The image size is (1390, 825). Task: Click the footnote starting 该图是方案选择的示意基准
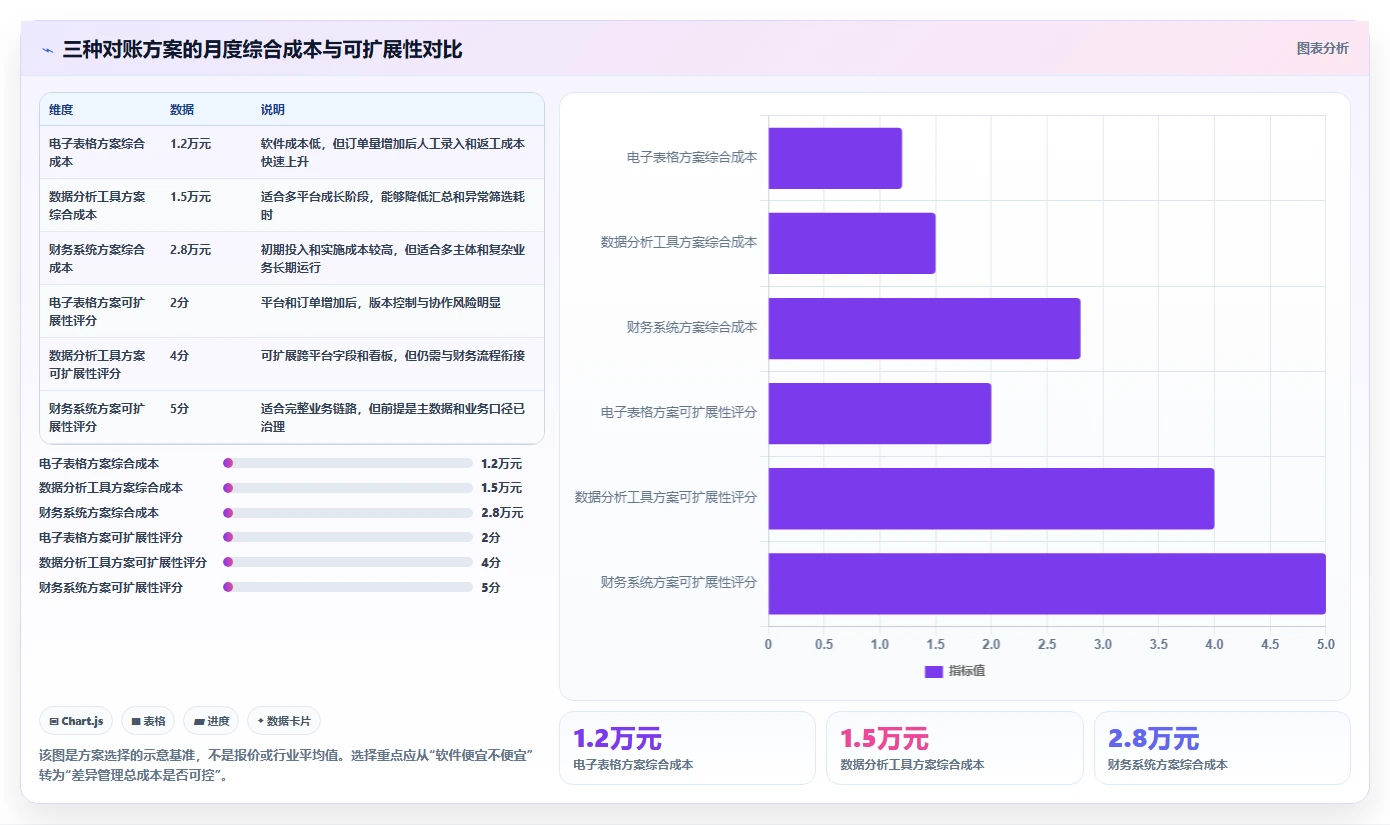285,766
